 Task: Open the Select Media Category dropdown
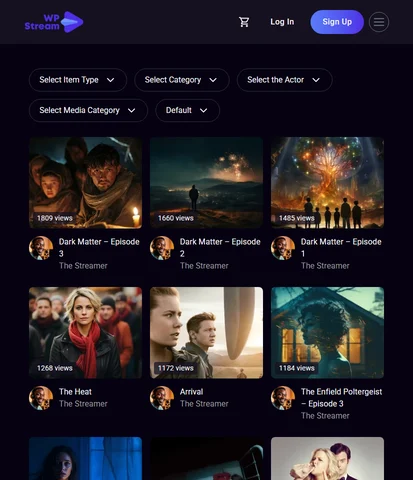pos(88,110)
